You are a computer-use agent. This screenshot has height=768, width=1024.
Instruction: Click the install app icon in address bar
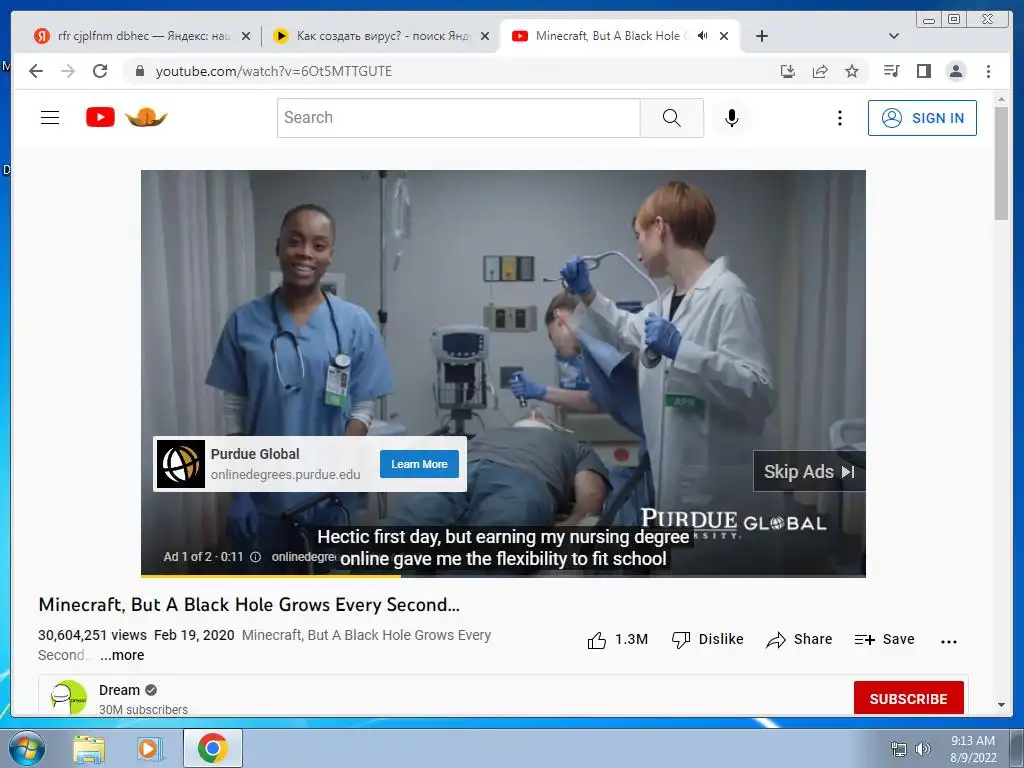pos(788,71)
